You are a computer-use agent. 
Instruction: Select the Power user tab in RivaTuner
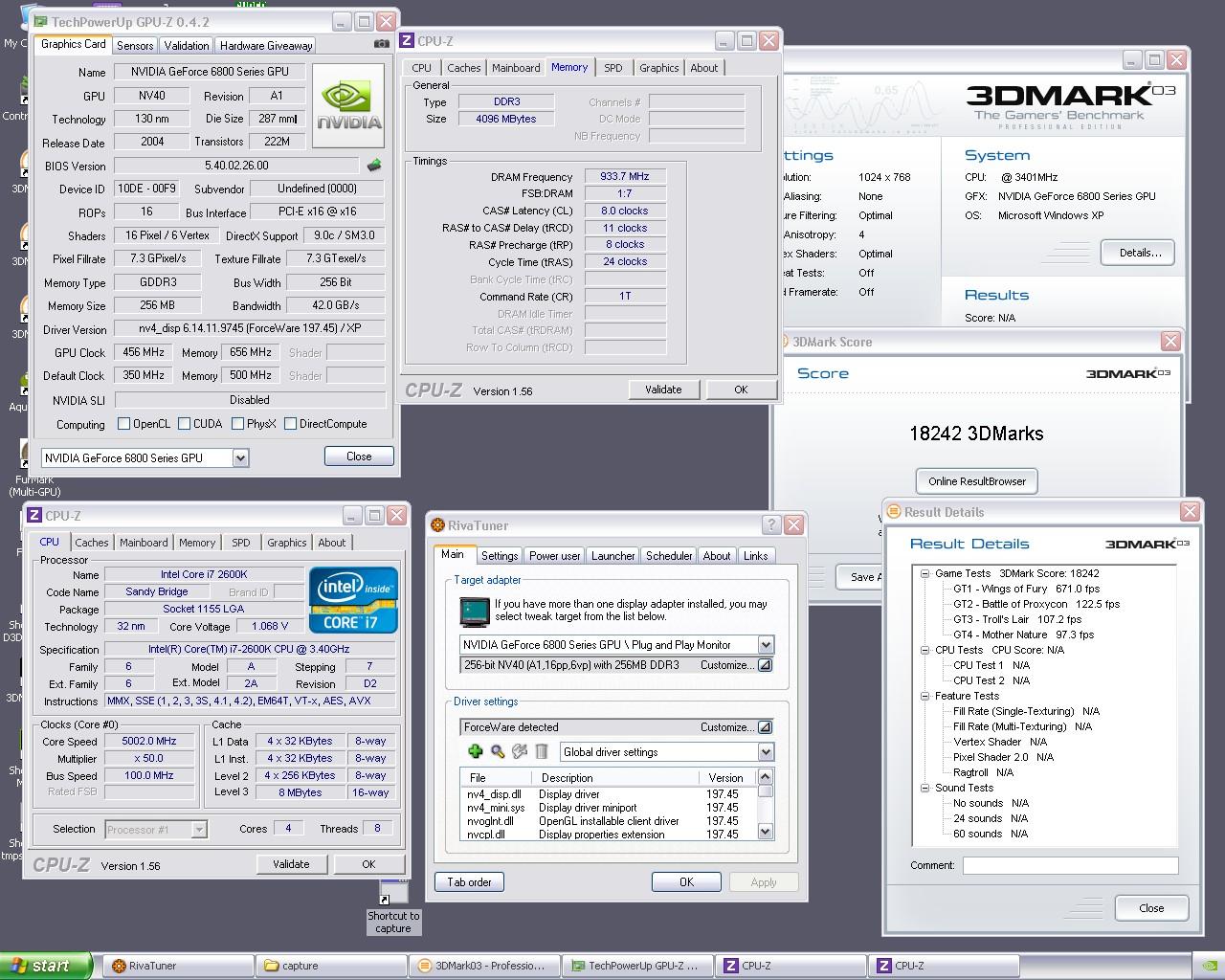coord(554,556)
